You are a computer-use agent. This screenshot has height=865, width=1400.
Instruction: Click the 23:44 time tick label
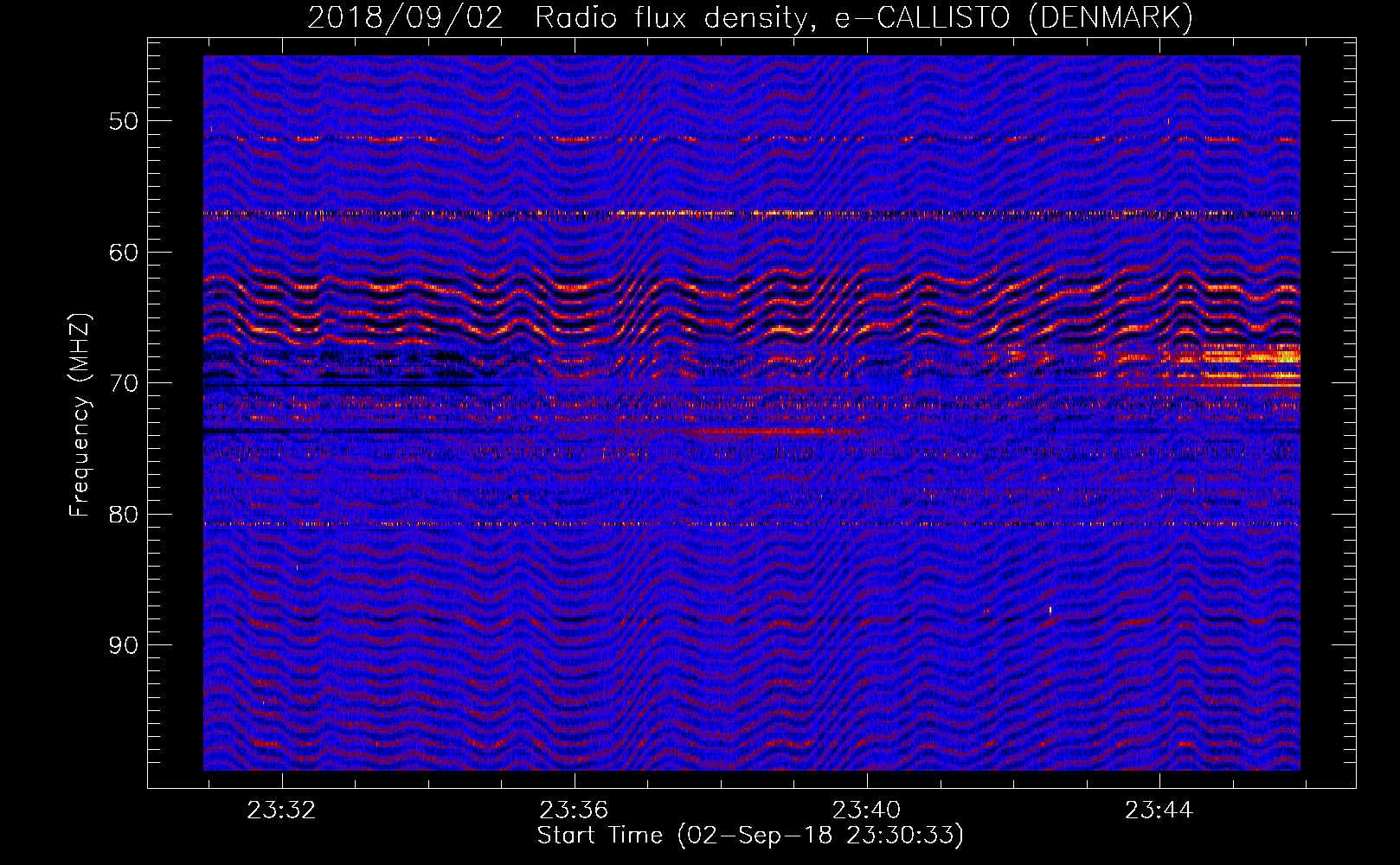(1159, 811)
